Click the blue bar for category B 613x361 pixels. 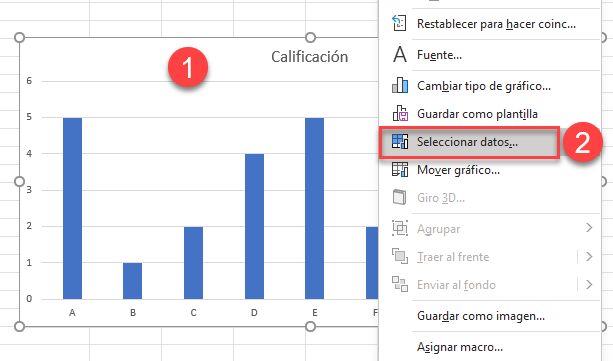click(x=133, y=281)
